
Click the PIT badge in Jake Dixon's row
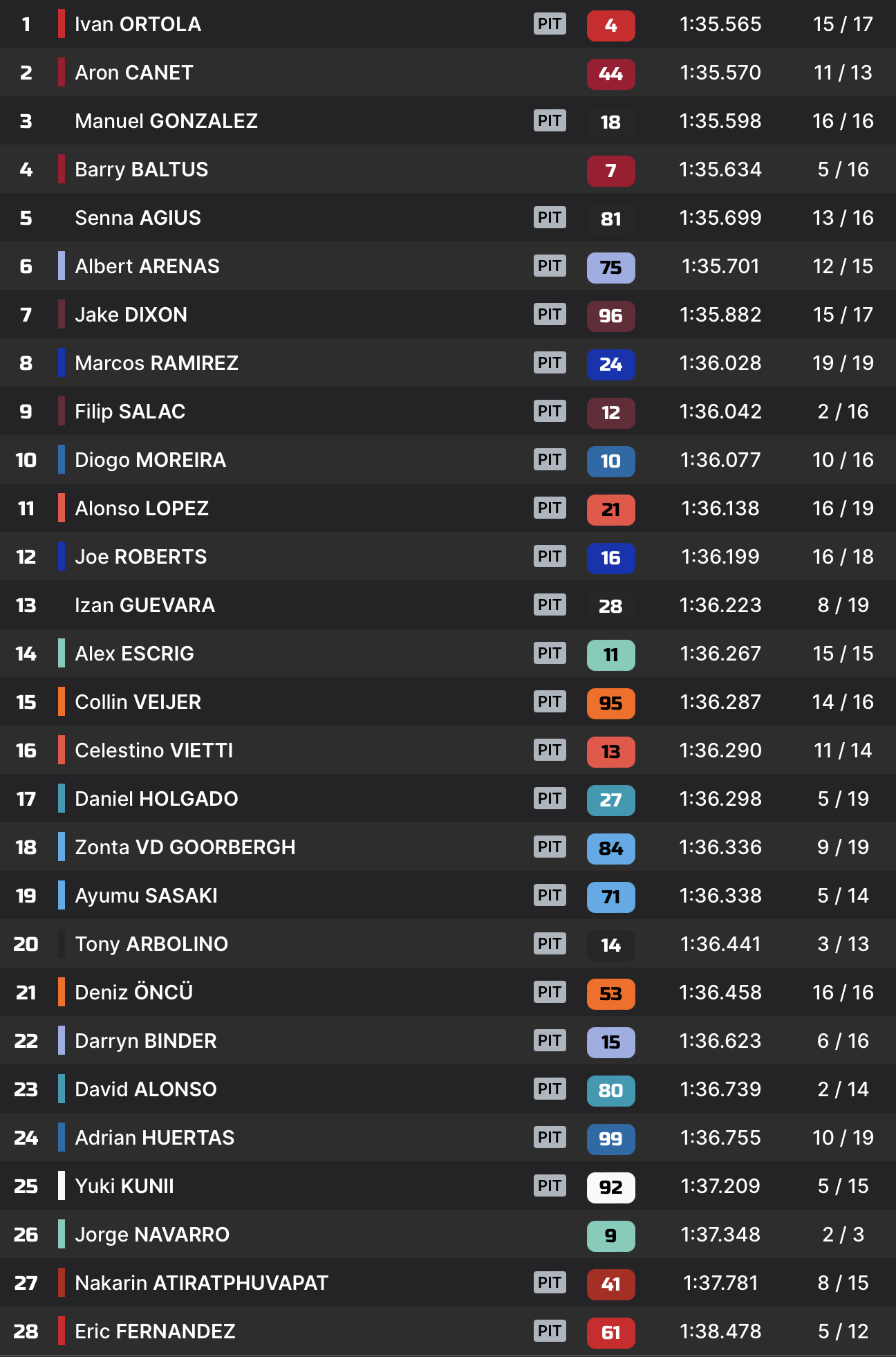click(x=550, y=315)
